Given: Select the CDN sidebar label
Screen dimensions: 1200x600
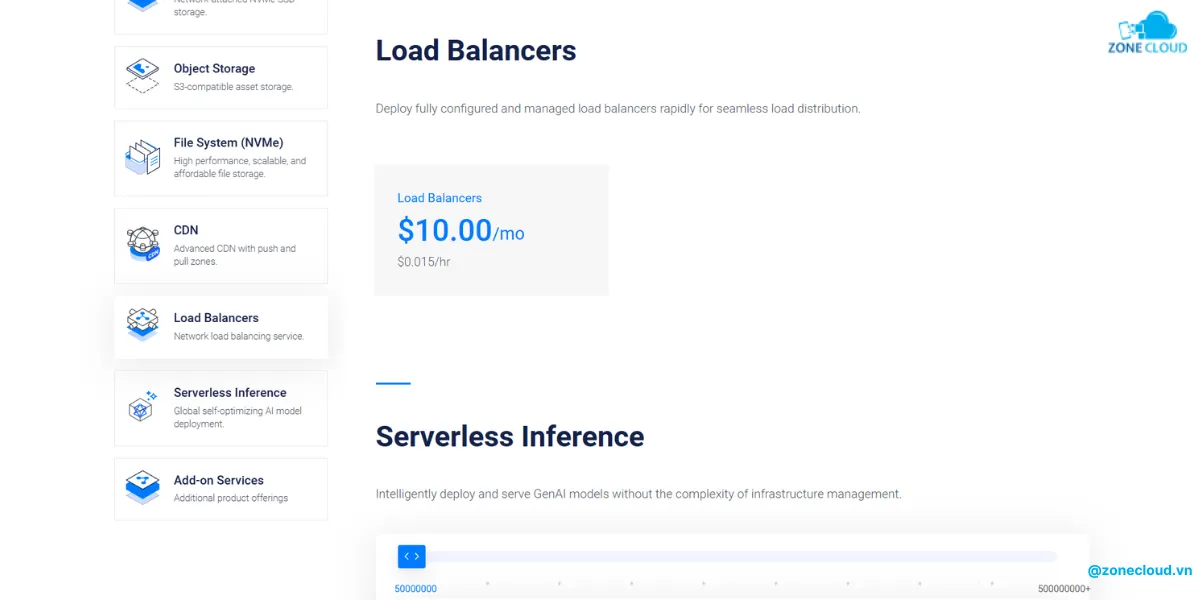Looking at the screenshot, I should tap(186, 230).
